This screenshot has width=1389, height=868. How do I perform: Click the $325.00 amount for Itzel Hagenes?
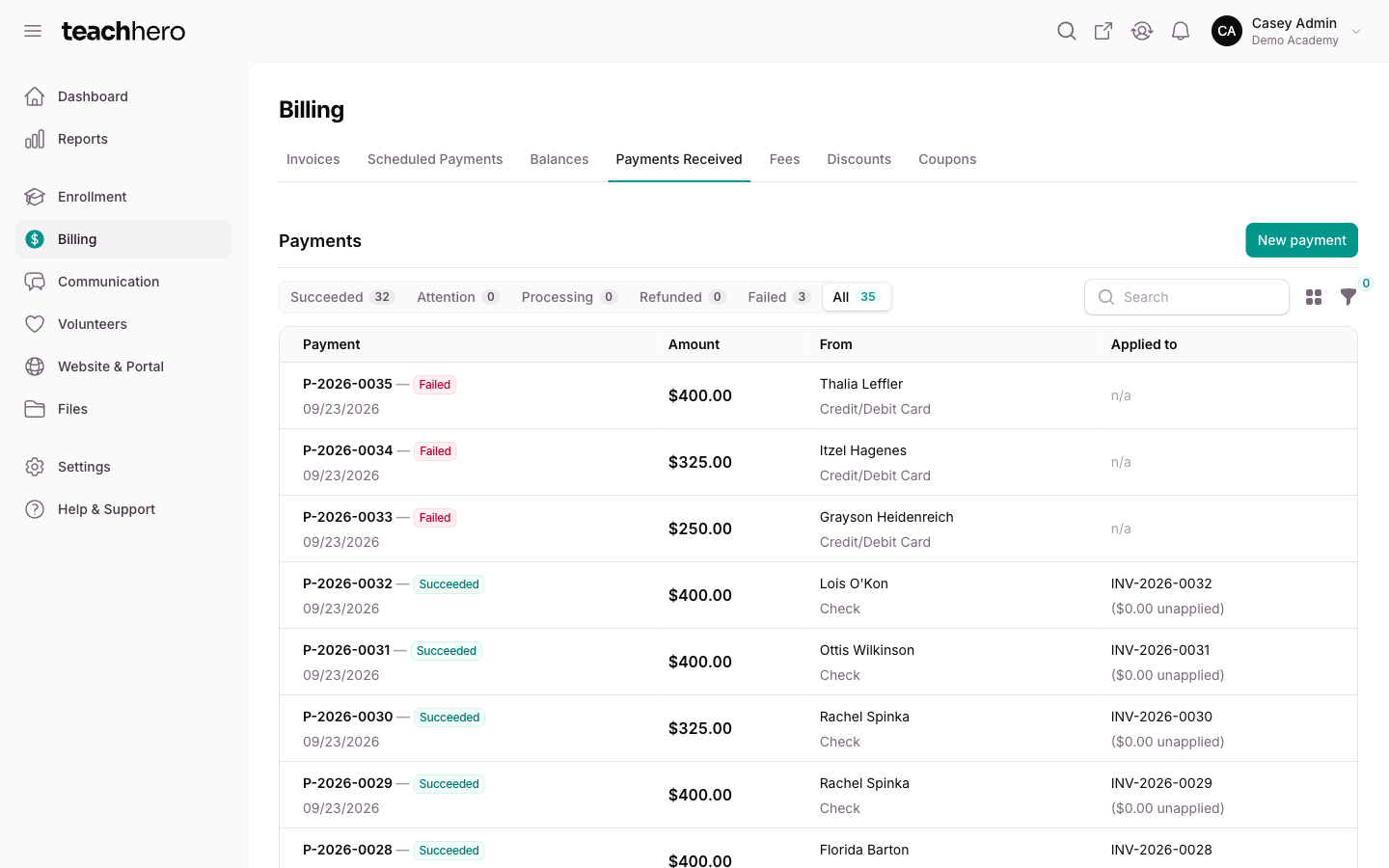(700, 462)
